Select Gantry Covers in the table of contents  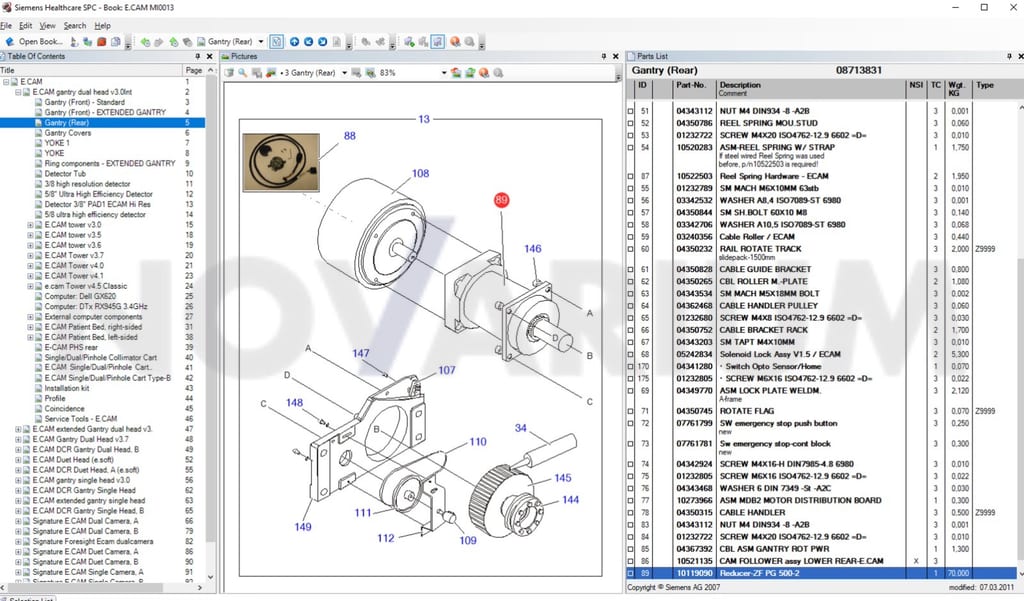click(68, 133)
